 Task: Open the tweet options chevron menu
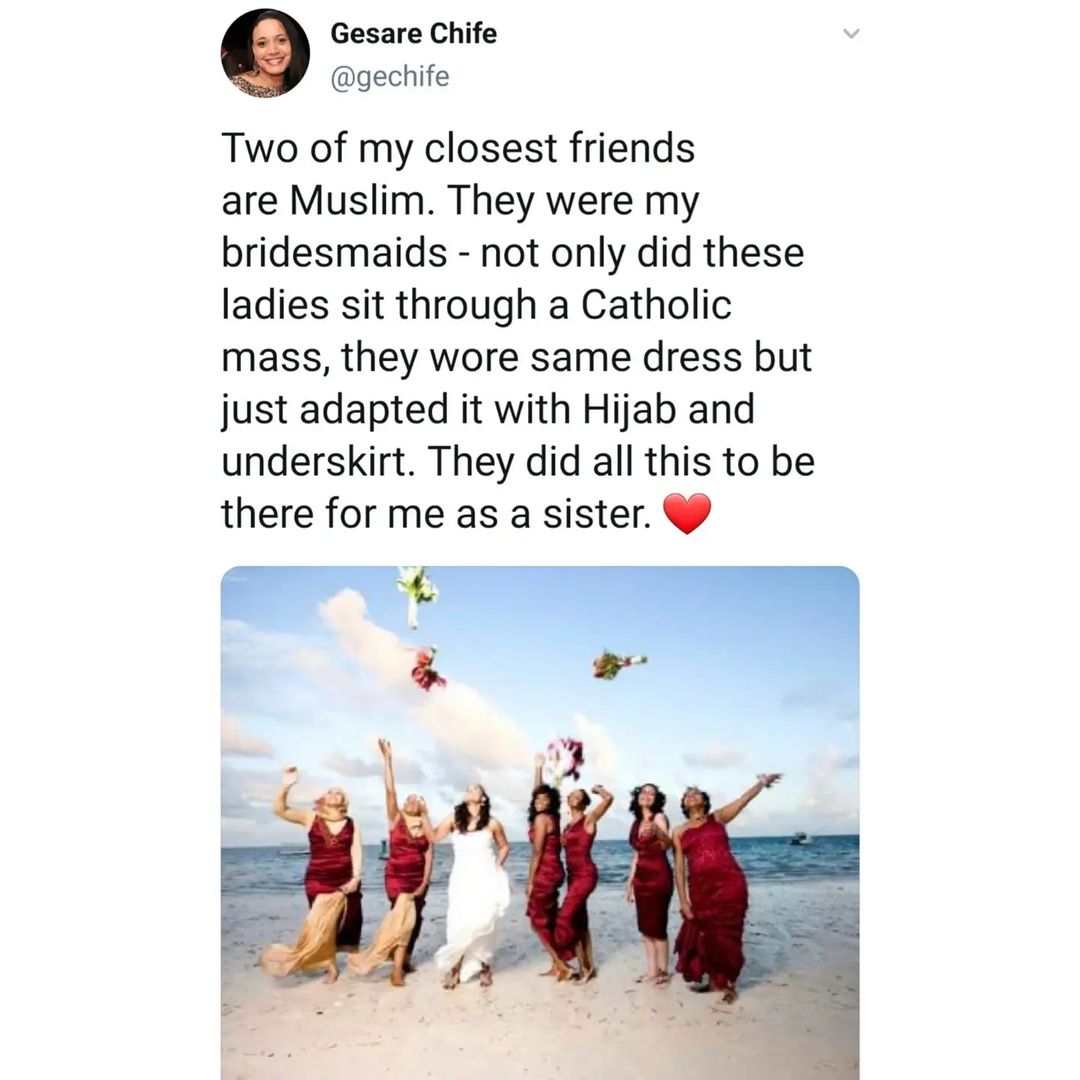[x=851, y=34]
